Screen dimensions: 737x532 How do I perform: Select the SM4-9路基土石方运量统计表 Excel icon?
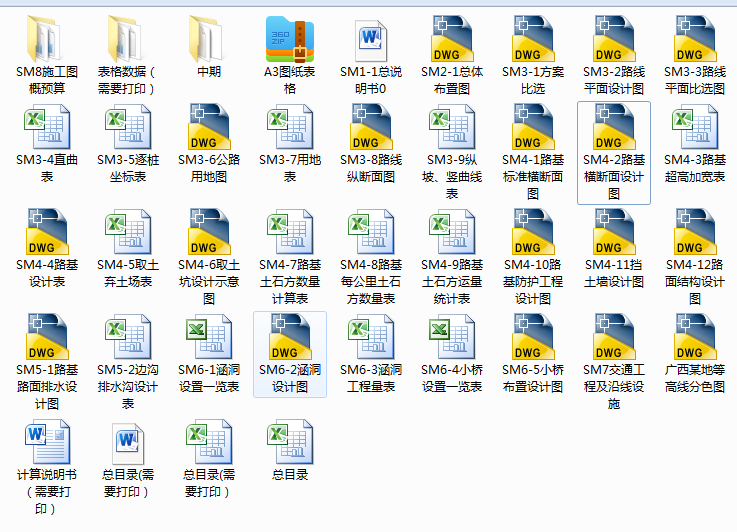[x=452, y=232]
